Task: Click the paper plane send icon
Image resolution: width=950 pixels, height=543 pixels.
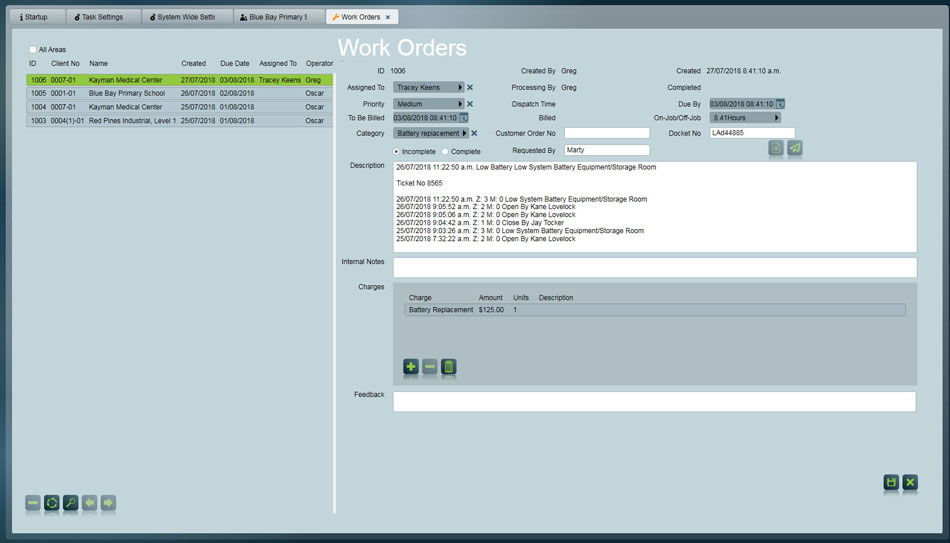Action: pyautogui.click(x=795, y=148)
